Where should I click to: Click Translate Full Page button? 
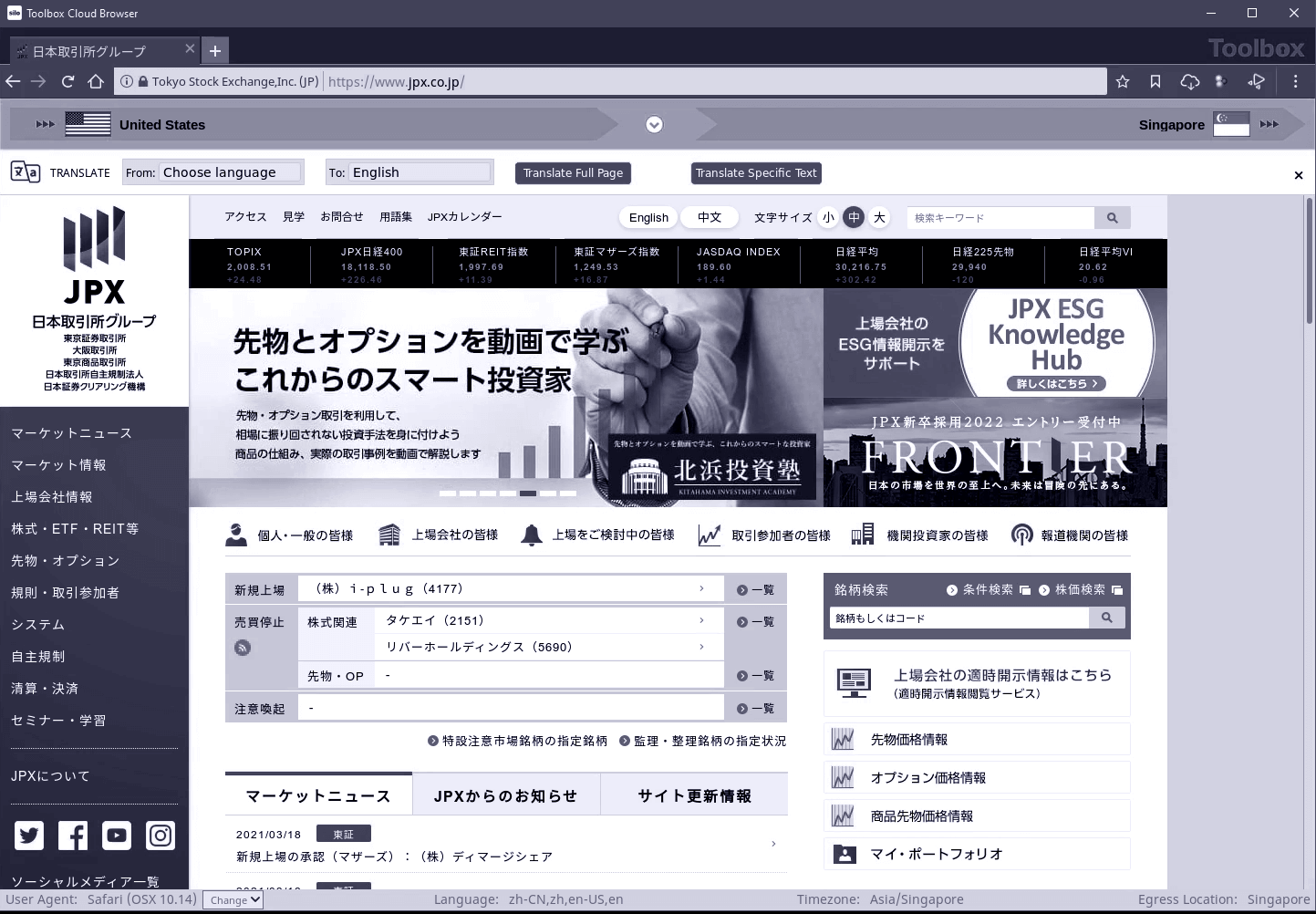[x=573, y=173]
